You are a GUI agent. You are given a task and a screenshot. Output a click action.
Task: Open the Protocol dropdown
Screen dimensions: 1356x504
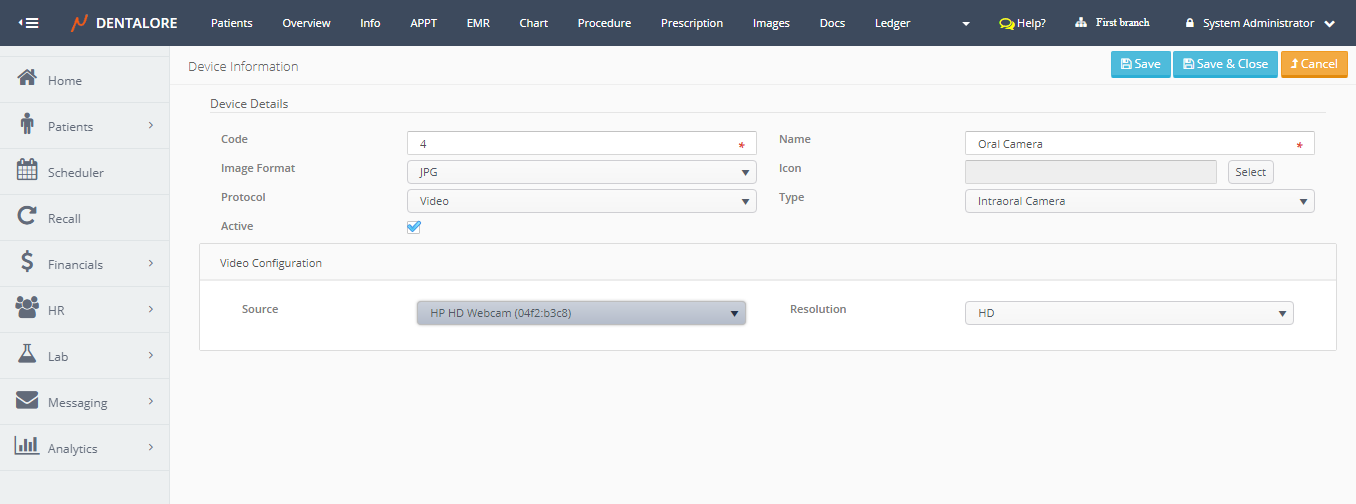point(581,201)
